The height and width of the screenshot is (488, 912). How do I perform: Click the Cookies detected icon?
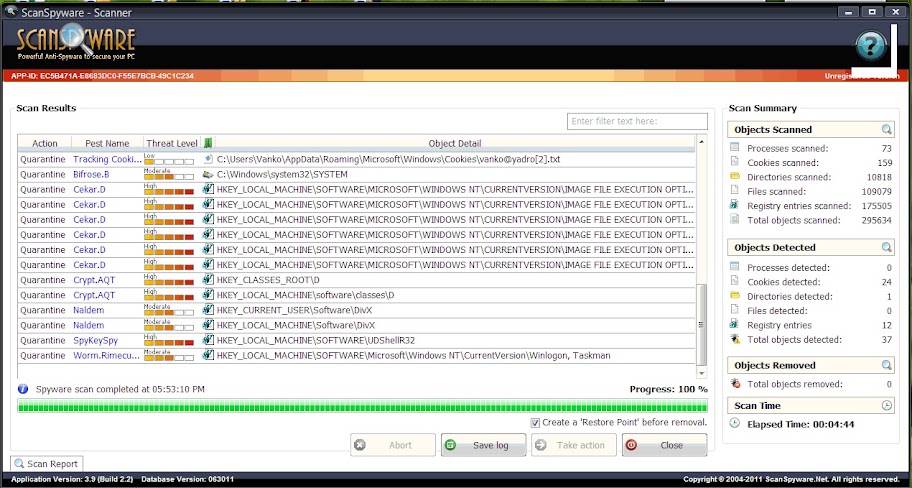click(x=735, y=282)
